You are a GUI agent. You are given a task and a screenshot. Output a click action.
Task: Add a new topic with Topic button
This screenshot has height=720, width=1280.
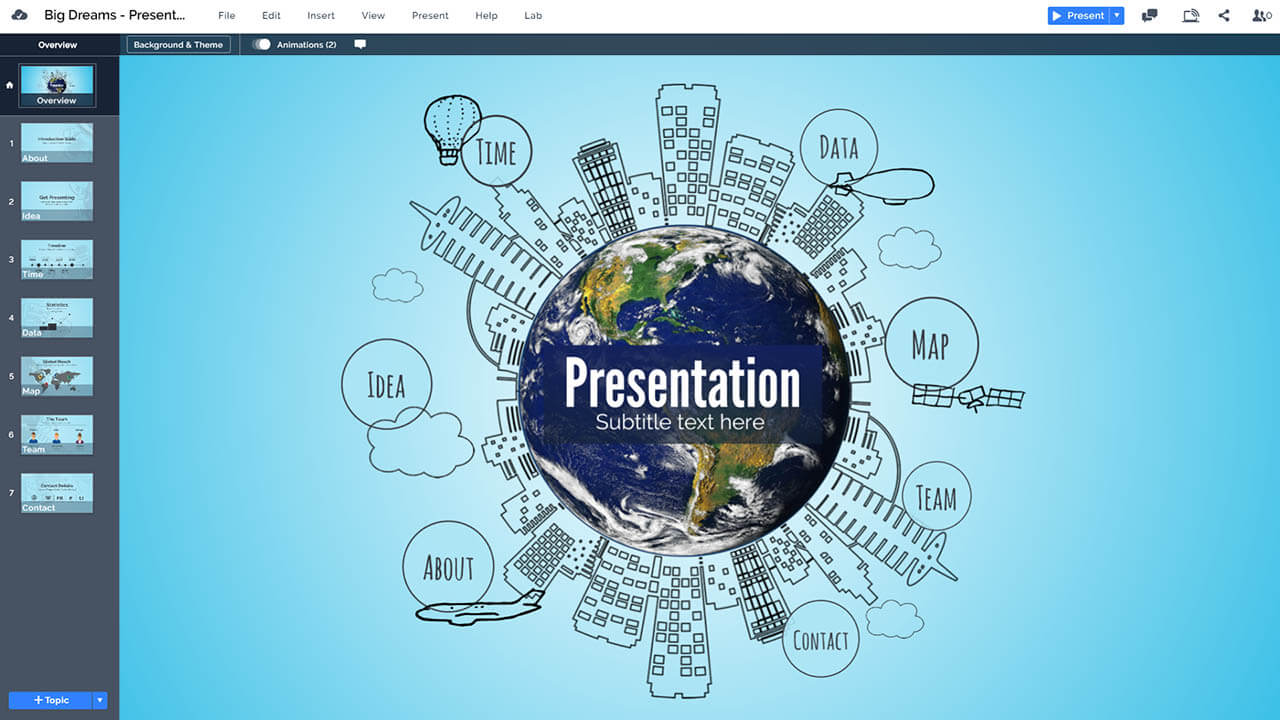(x=50, y=700)
